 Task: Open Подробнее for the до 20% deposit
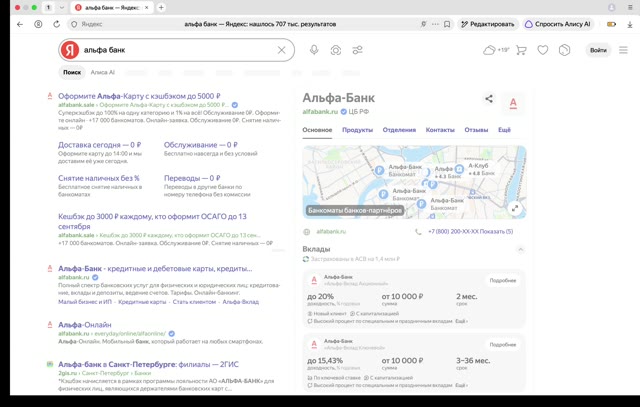[503, 280]
